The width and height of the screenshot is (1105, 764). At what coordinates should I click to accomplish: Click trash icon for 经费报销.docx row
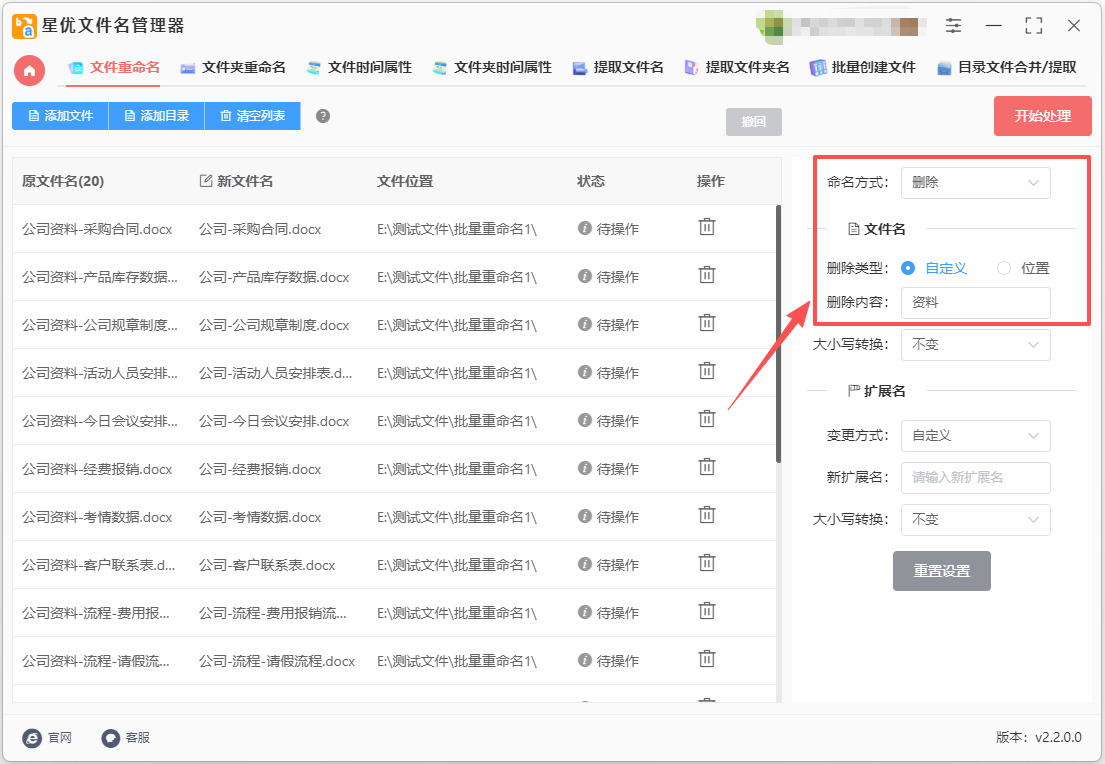(706, 467)
